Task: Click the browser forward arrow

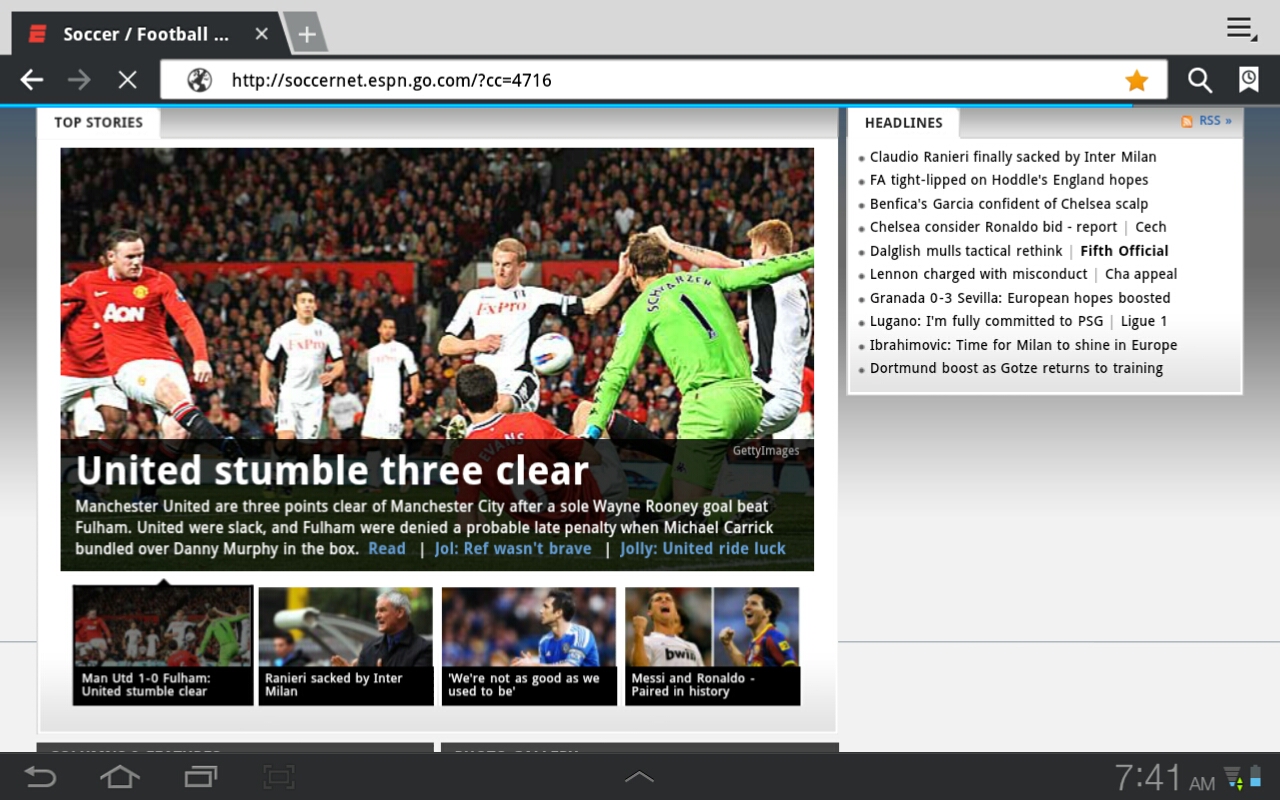Action: click(79, 80)
